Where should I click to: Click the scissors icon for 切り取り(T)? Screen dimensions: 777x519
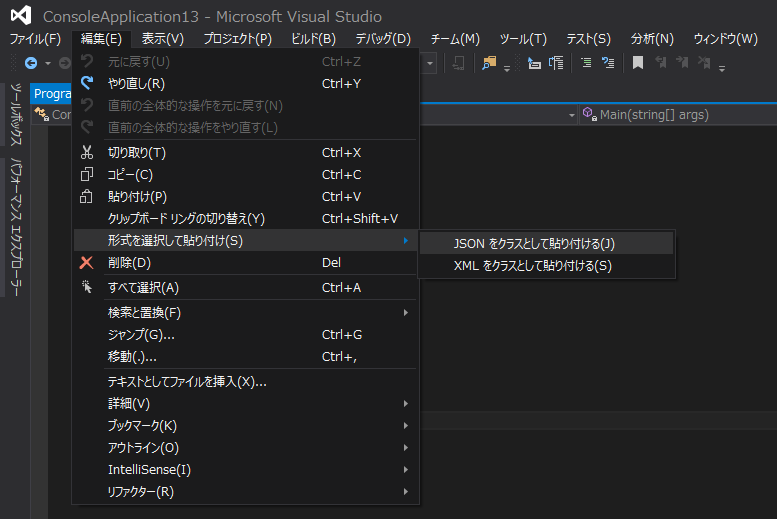tap(87, 152)
